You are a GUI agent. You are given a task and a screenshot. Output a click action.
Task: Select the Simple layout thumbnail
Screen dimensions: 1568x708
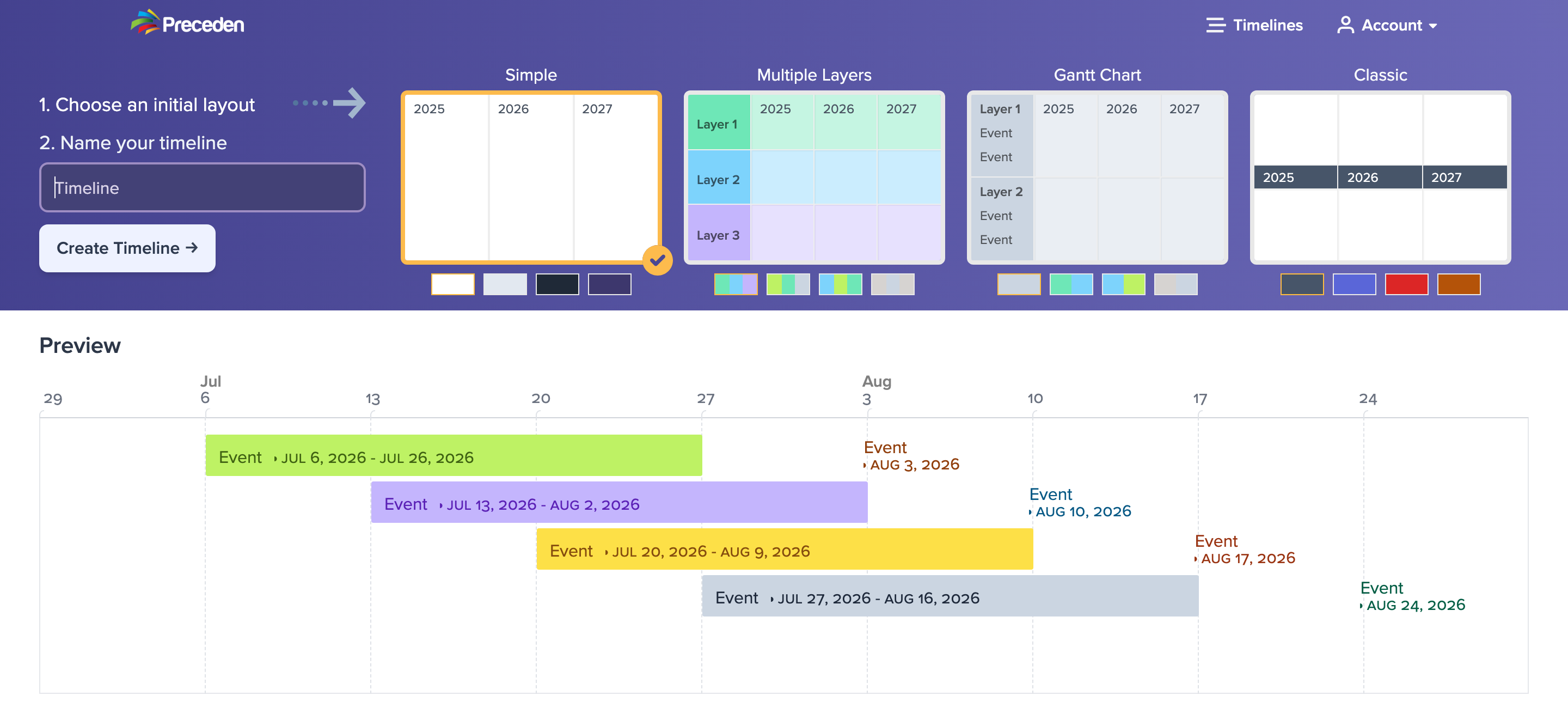(531, 177)
